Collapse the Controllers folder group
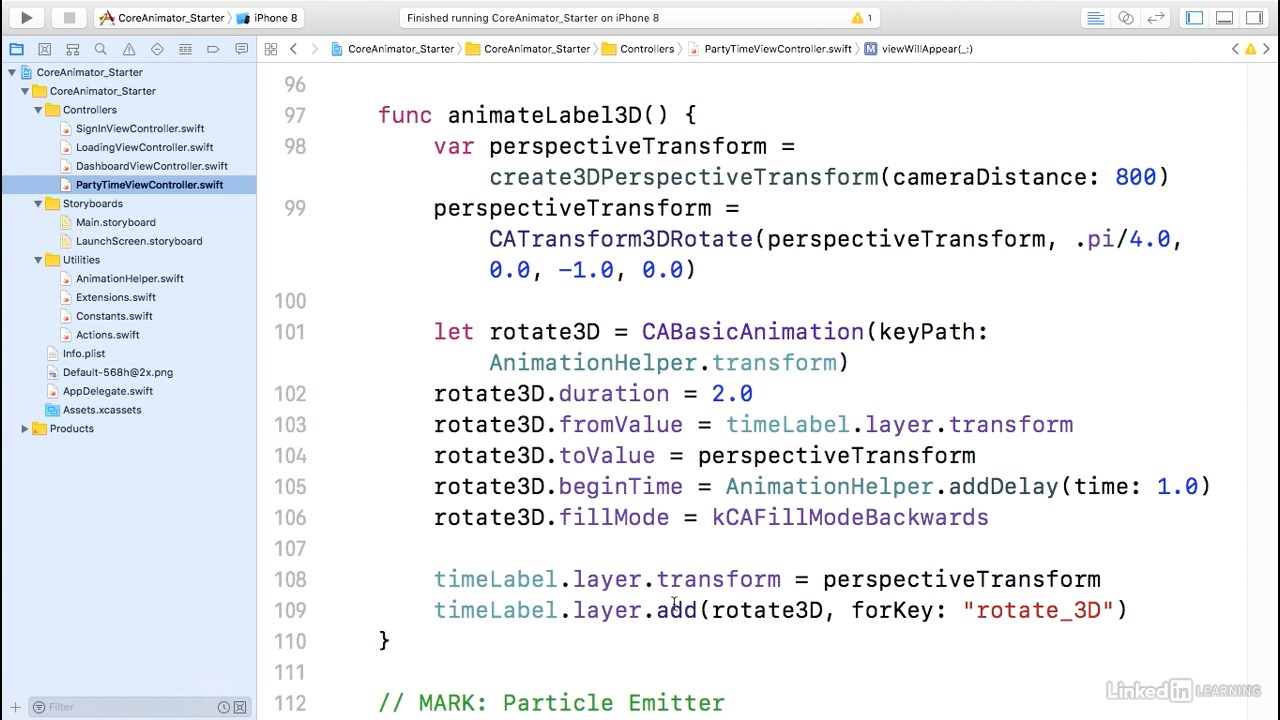The height and width of the screenshot is (720, 1280). 38,110
